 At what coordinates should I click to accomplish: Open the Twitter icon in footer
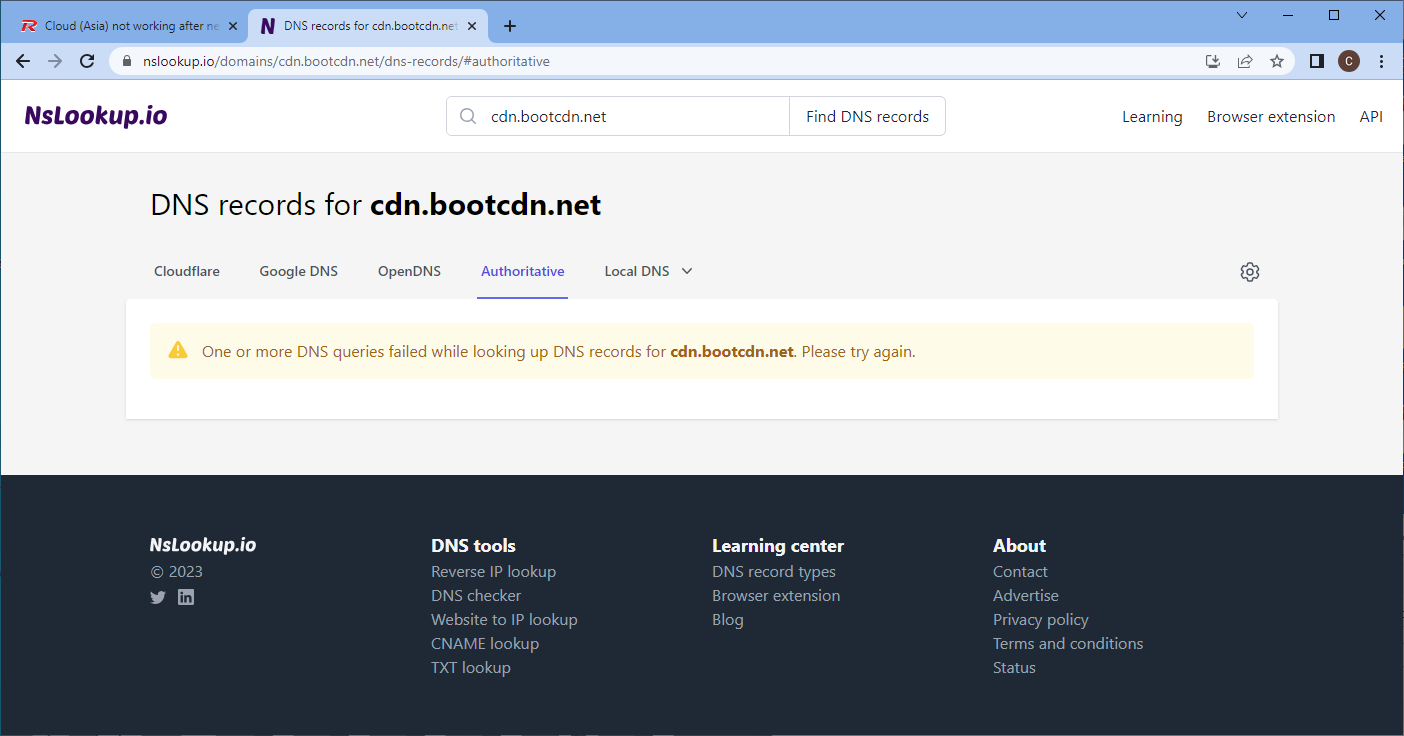pos(158,597)
